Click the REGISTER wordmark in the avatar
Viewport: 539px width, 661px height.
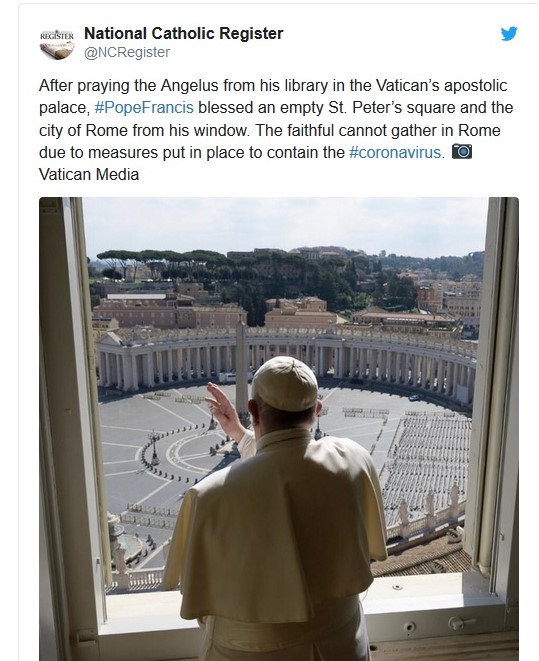(x=57, y=36)
